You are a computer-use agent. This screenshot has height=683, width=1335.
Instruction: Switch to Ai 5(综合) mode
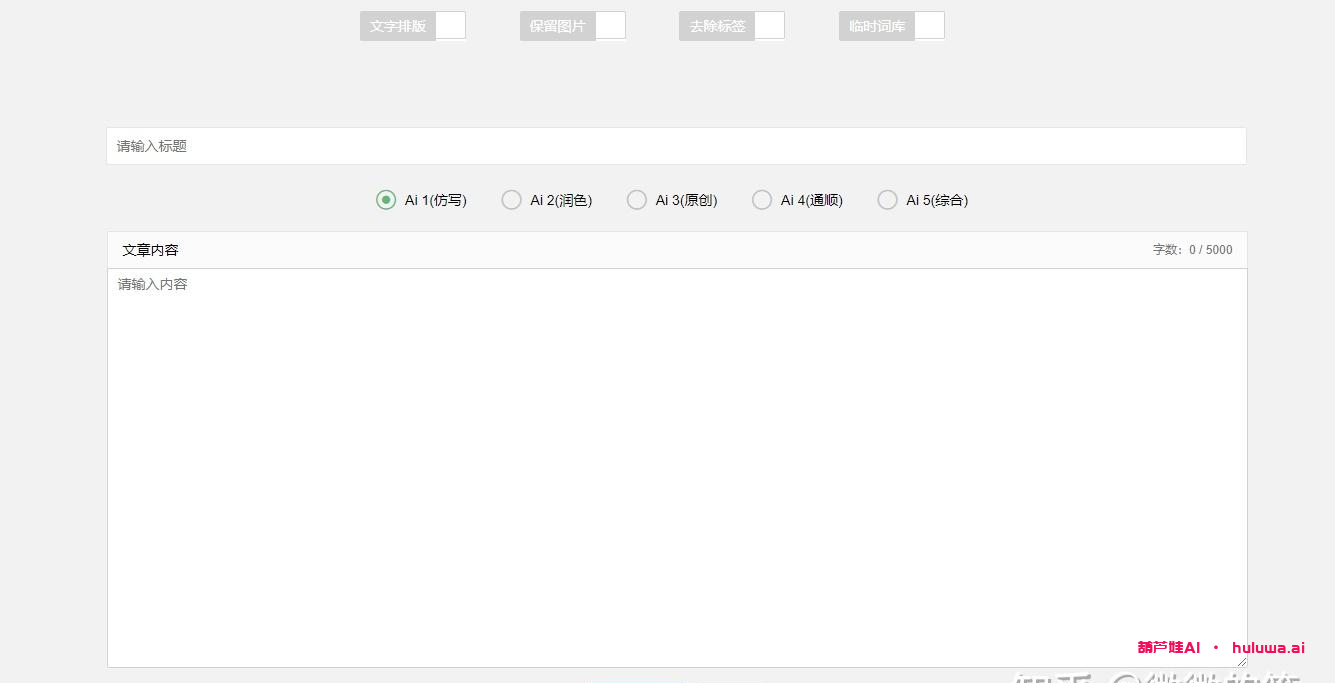(x=887, y=200)
